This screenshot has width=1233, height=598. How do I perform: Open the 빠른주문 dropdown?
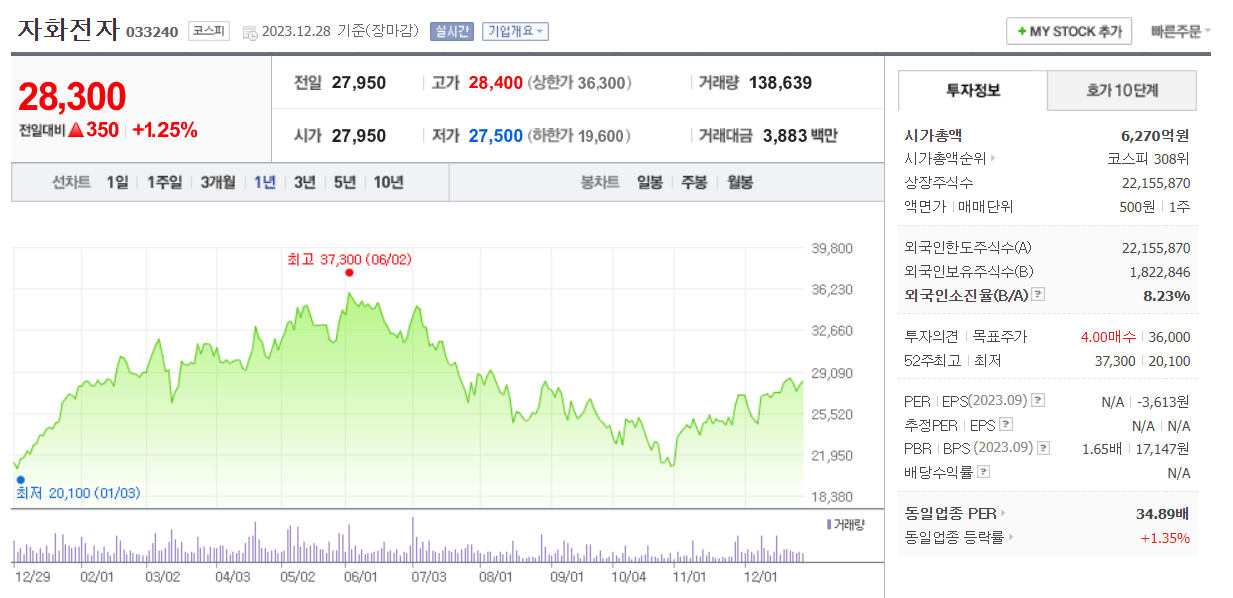[x=1181, y=31]
